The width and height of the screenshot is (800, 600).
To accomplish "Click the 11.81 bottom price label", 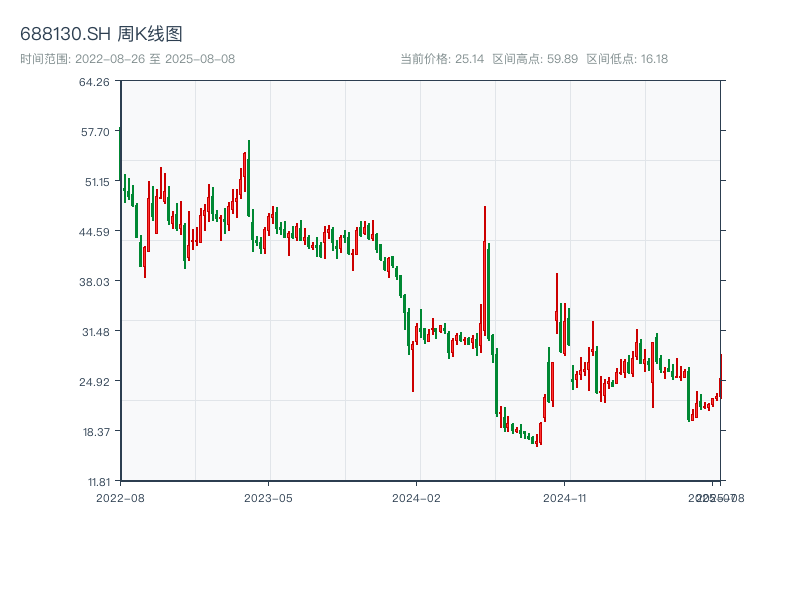I will (94, 481).
